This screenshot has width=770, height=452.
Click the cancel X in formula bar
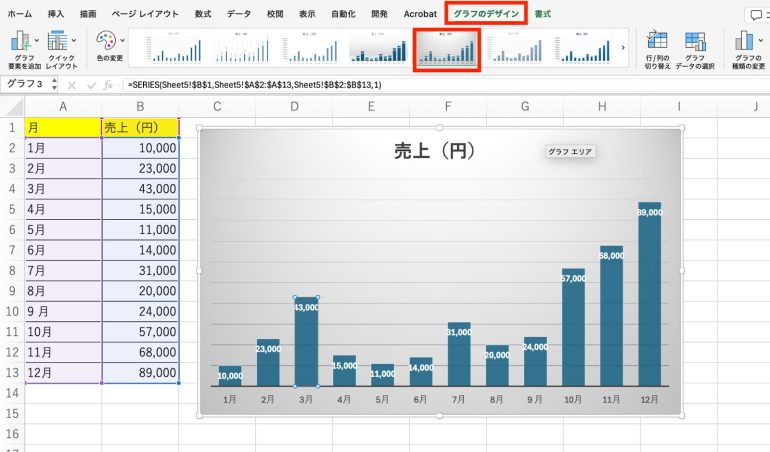click(x=72, y=85)
